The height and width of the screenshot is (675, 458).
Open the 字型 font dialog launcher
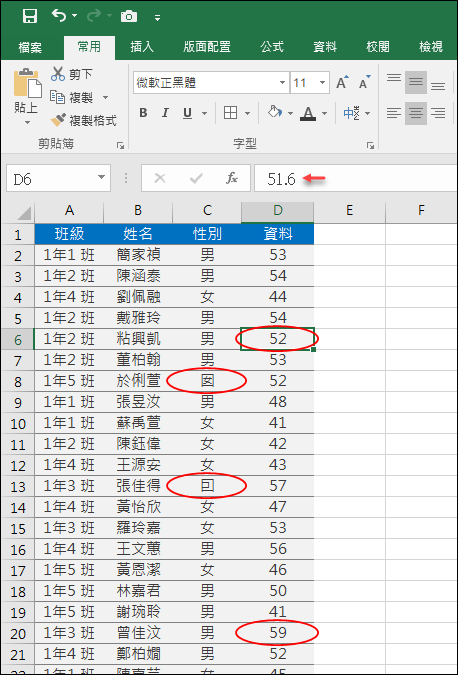tap(371, 146)
